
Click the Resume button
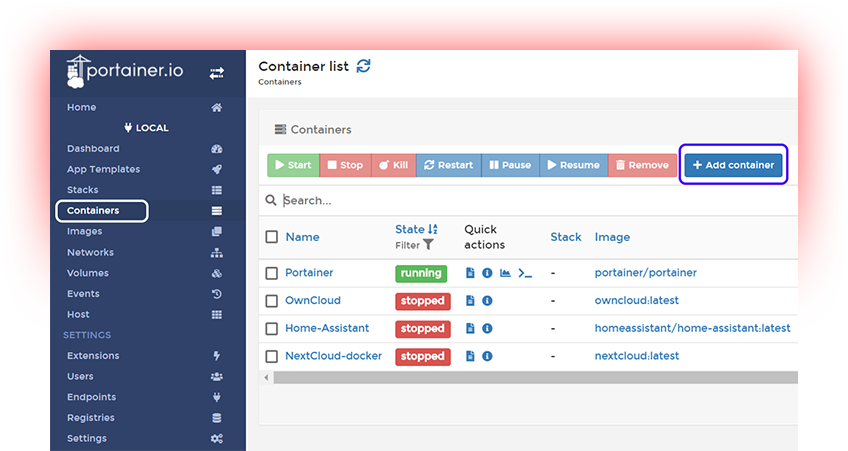(574, 165)
